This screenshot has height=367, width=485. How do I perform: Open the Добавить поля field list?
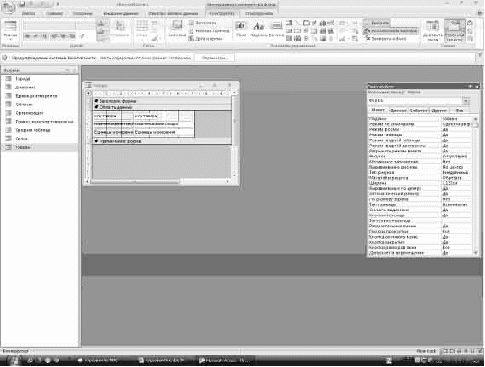[432, 30]
